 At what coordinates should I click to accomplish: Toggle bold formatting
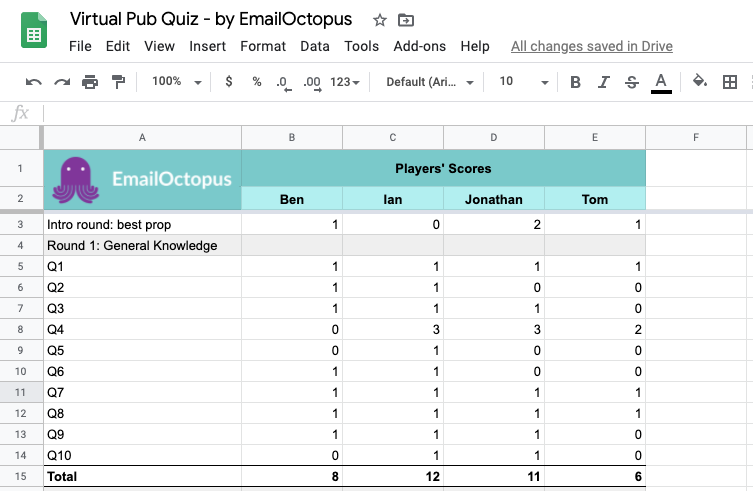[x=575, y=82]
